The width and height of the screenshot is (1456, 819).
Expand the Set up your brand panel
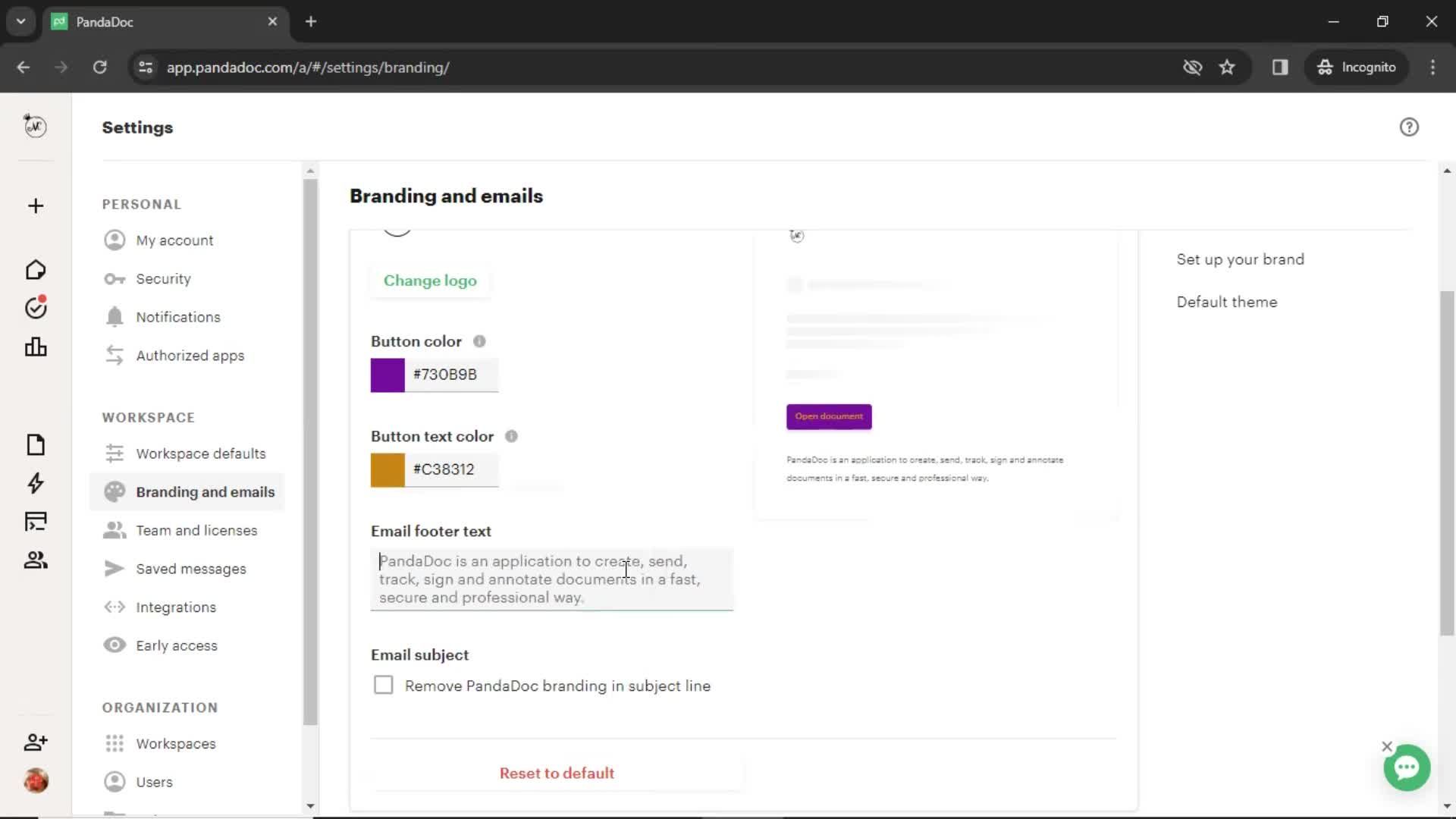pyautogui.click(x=1240, y=259)
